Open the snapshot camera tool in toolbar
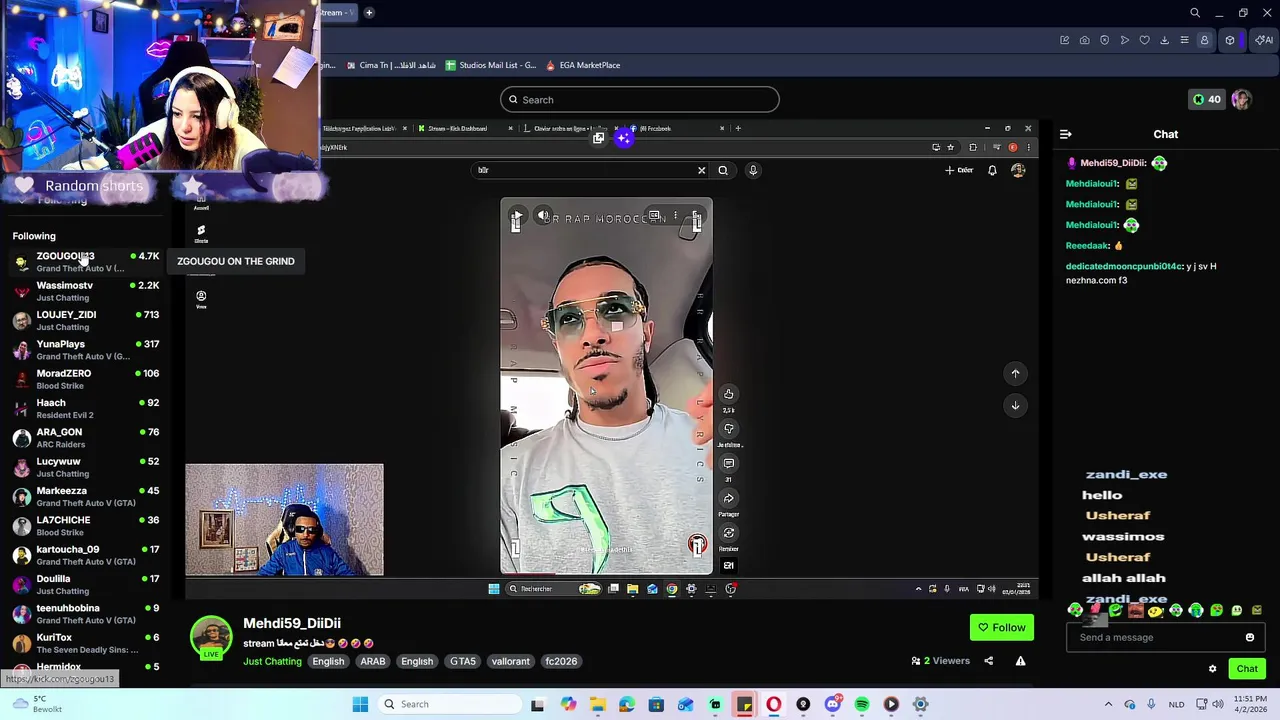1280x720 pixels. point(1084,40)
